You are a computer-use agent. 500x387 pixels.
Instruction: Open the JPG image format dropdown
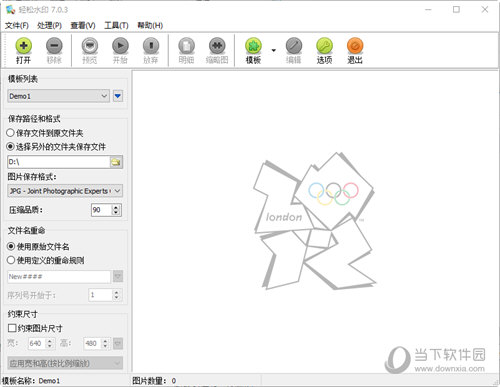(117, 191)
